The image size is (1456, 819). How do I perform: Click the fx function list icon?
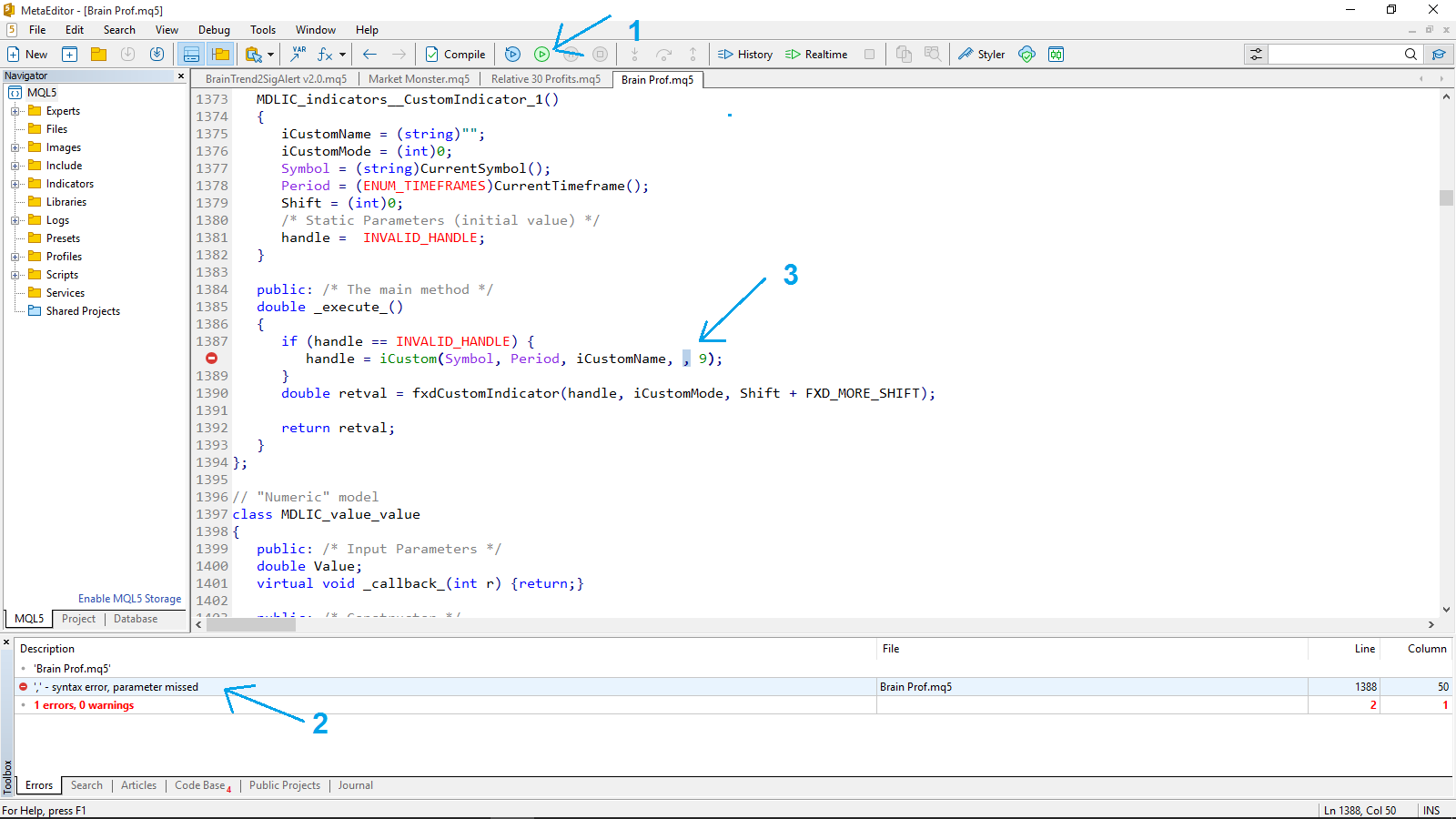pos(325,55)
